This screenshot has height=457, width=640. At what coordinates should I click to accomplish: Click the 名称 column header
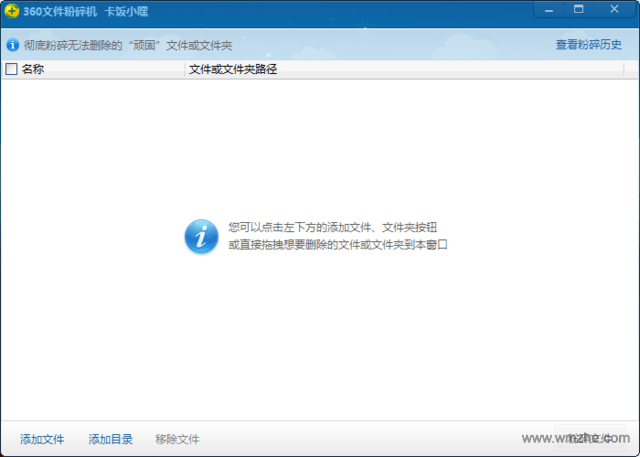coord(94,69)
